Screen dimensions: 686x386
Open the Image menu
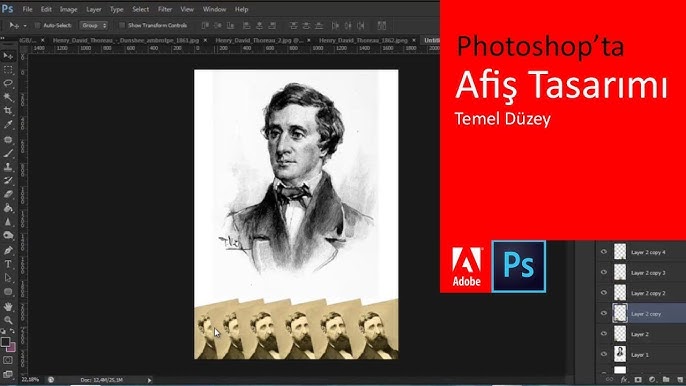(x=68, y=9)
